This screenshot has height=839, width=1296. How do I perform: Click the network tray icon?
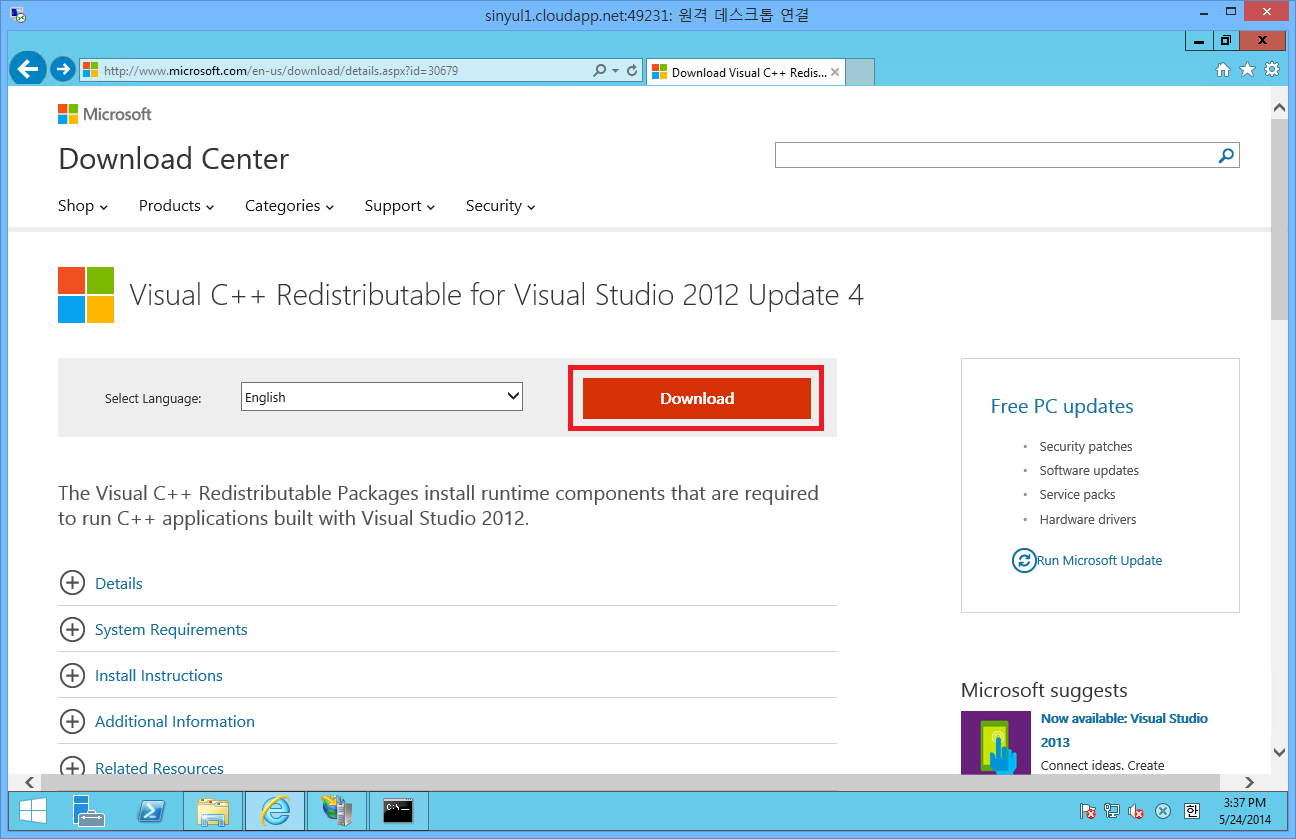(1112, 811)
